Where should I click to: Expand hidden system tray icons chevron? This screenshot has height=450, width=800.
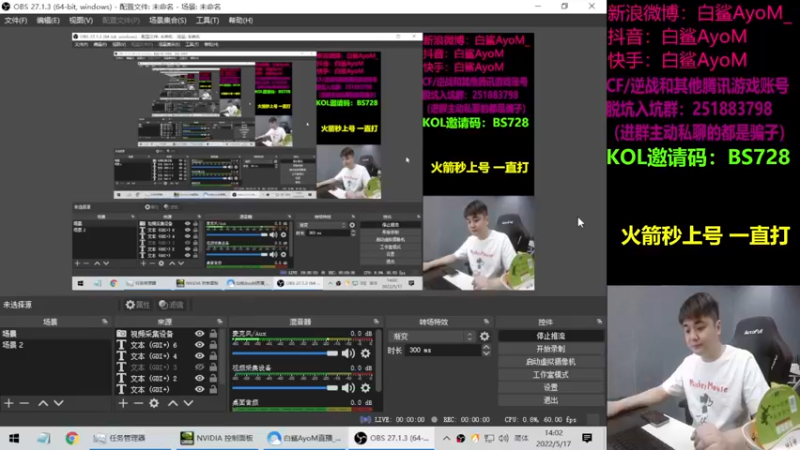point(446,438)
